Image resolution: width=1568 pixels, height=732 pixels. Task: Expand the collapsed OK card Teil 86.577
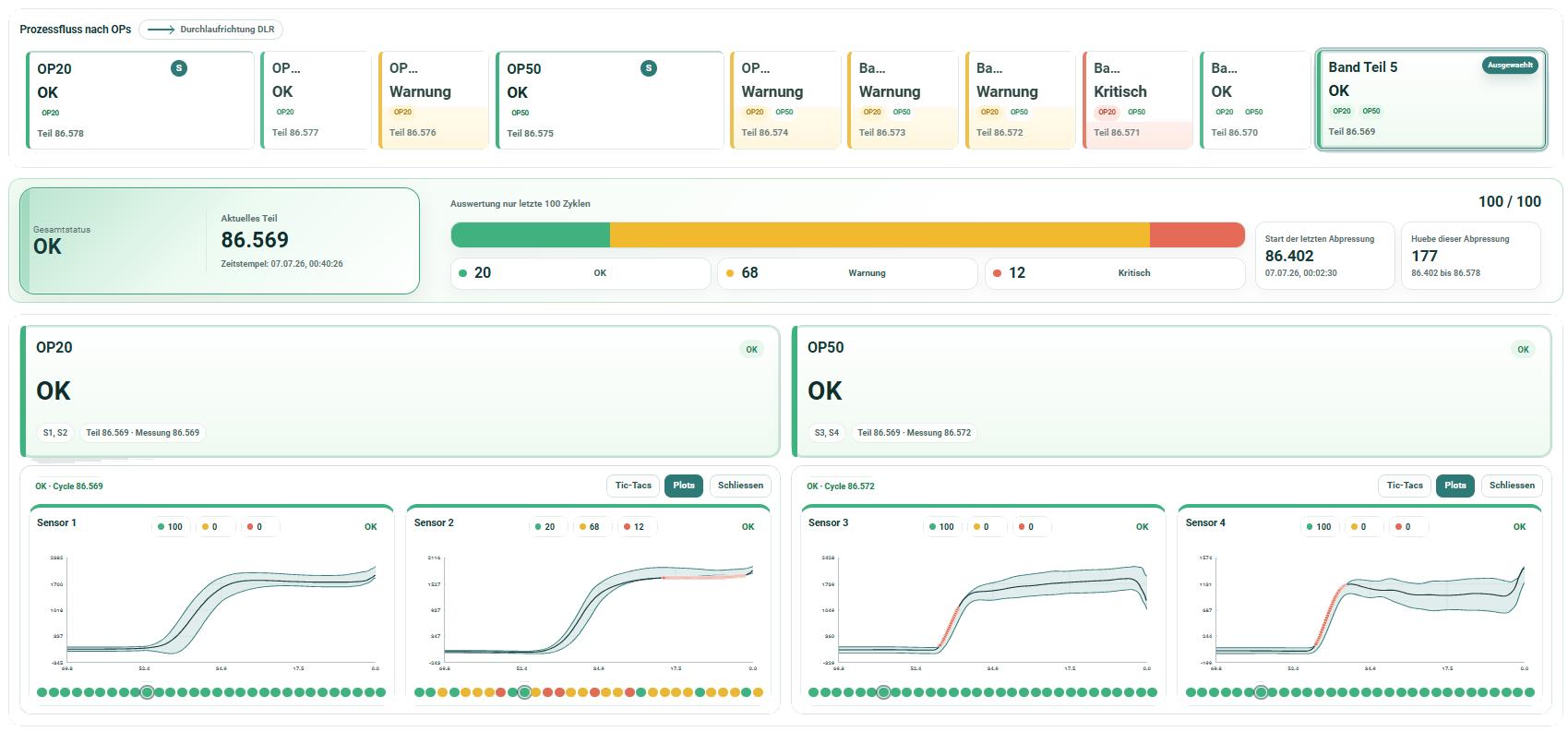(x=317, y=100)
